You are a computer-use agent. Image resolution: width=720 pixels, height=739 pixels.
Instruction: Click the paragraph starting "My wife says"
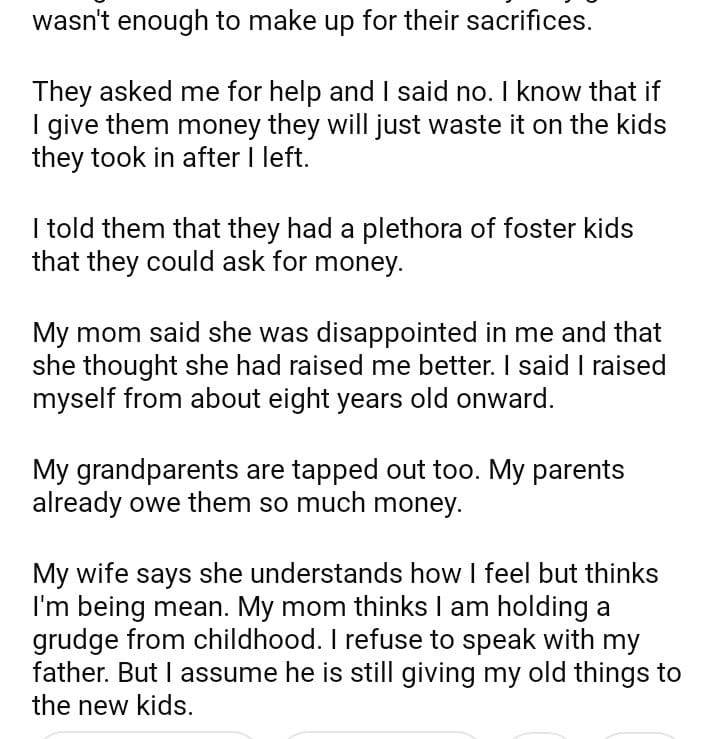[x=355, y=639]
